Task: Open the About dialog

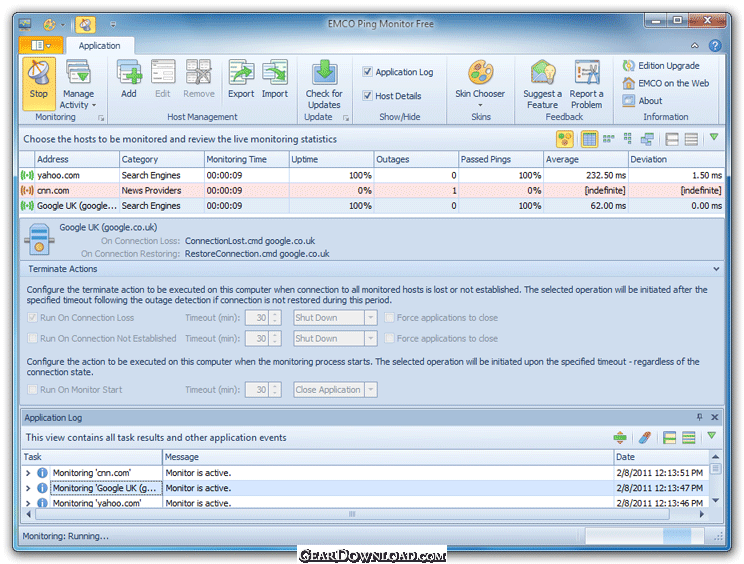Action: pyautogui.click(x=642, y=101)
